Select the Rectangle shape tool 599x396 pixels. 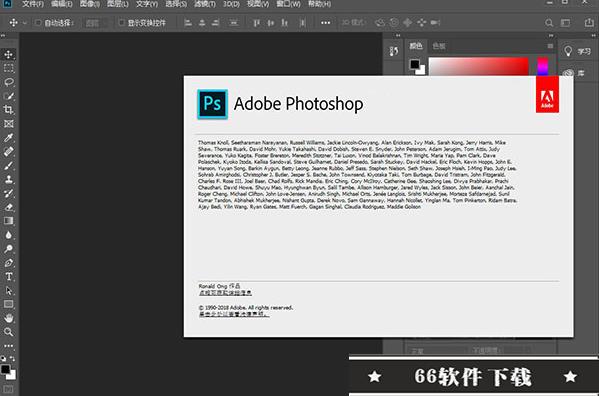(8, 304)
